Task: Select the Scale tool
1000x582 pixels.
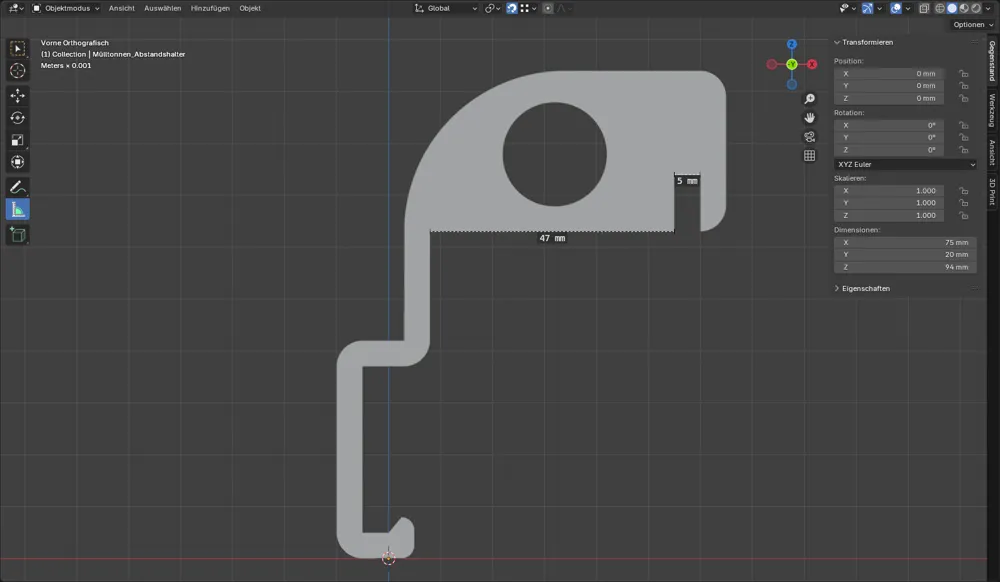Action: [17, 140]
